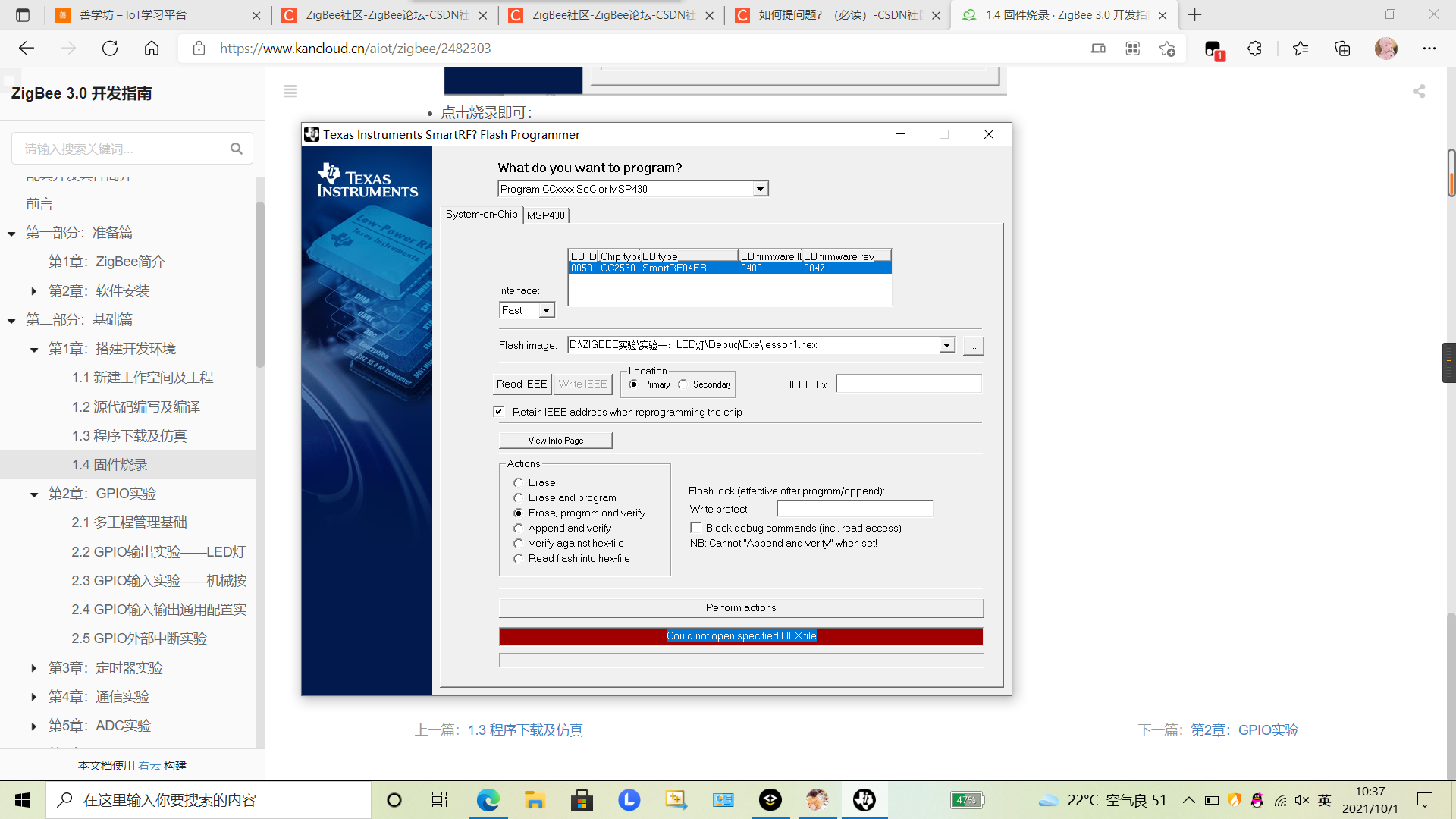
Task: Toggle Block debug commands checkbox
Action: (695, 528)
